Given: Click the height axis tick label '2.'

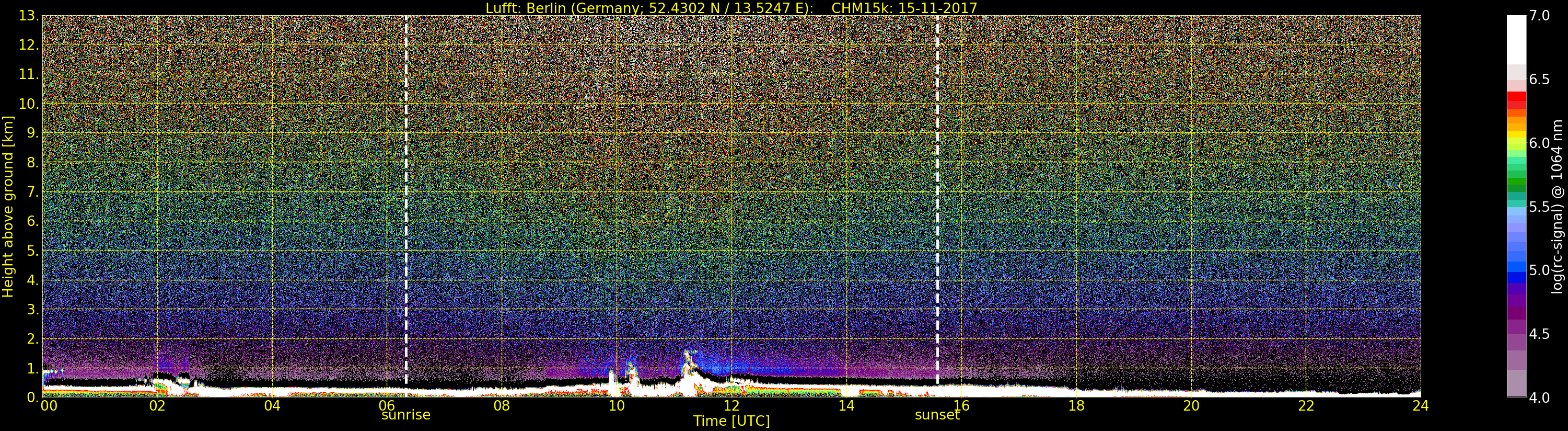Looking at the screenshot, I should click(33, 338).
